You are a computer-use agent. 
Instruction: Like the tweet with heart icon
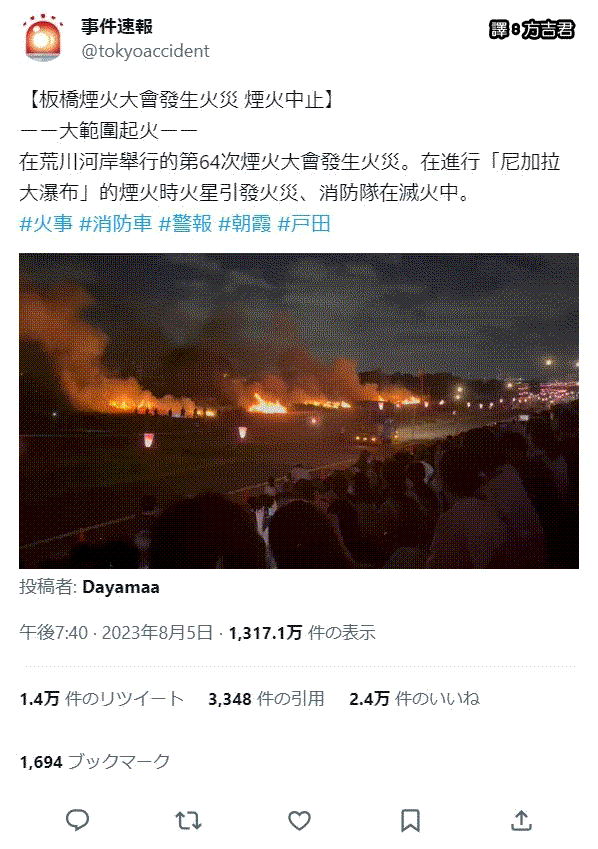299,821
